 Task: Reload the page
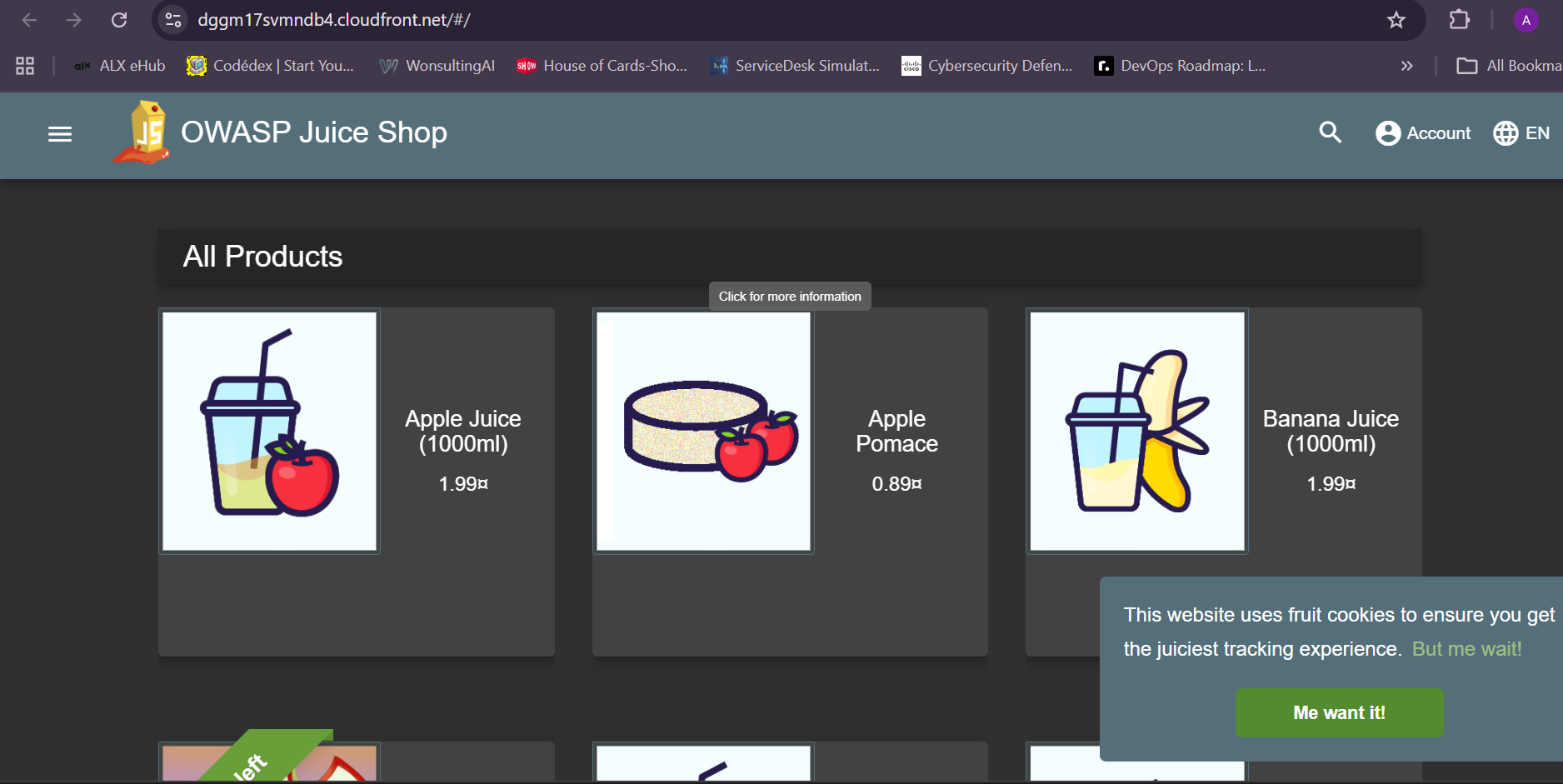click(119, 20)
